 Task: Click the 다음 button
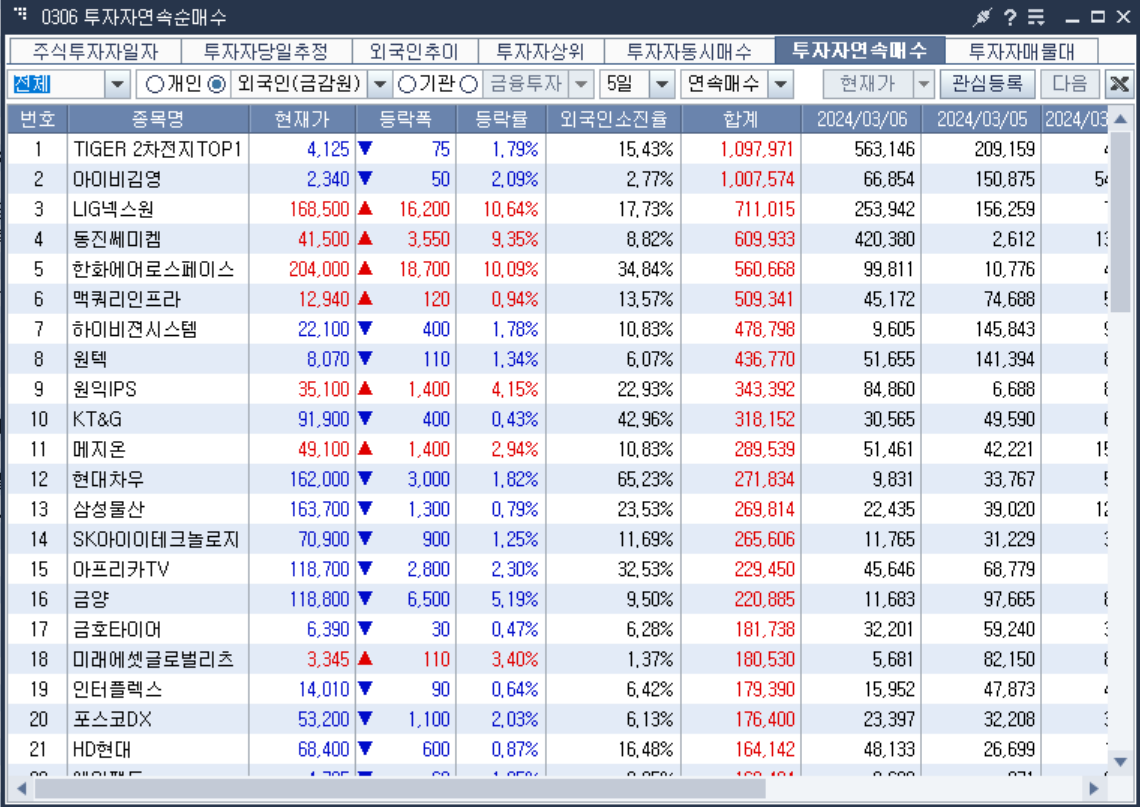pyautogui.click(x=1069, y=84)
